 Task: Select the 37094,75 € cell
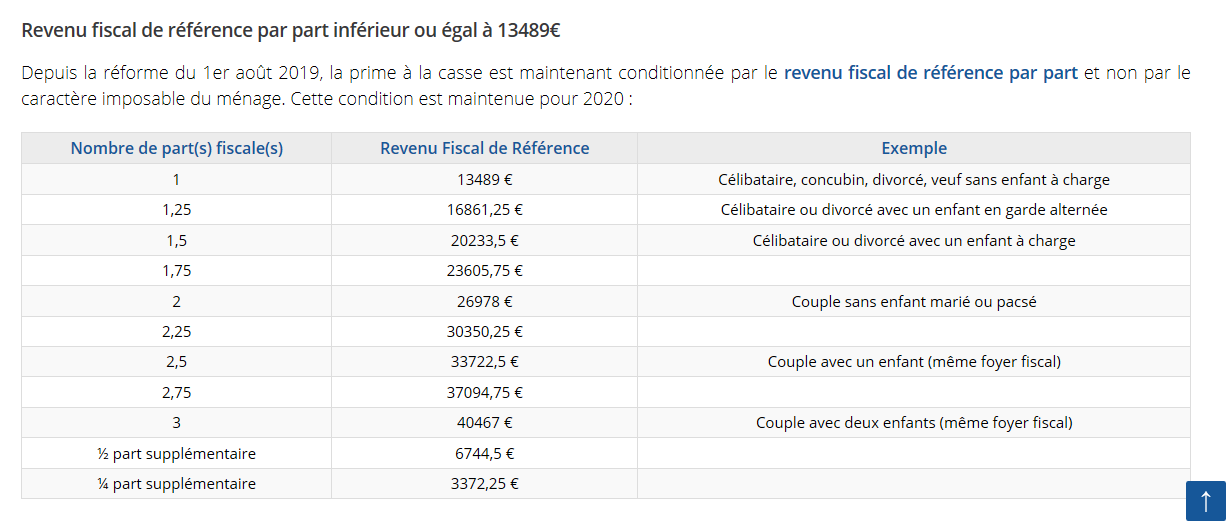click(484, 392)
